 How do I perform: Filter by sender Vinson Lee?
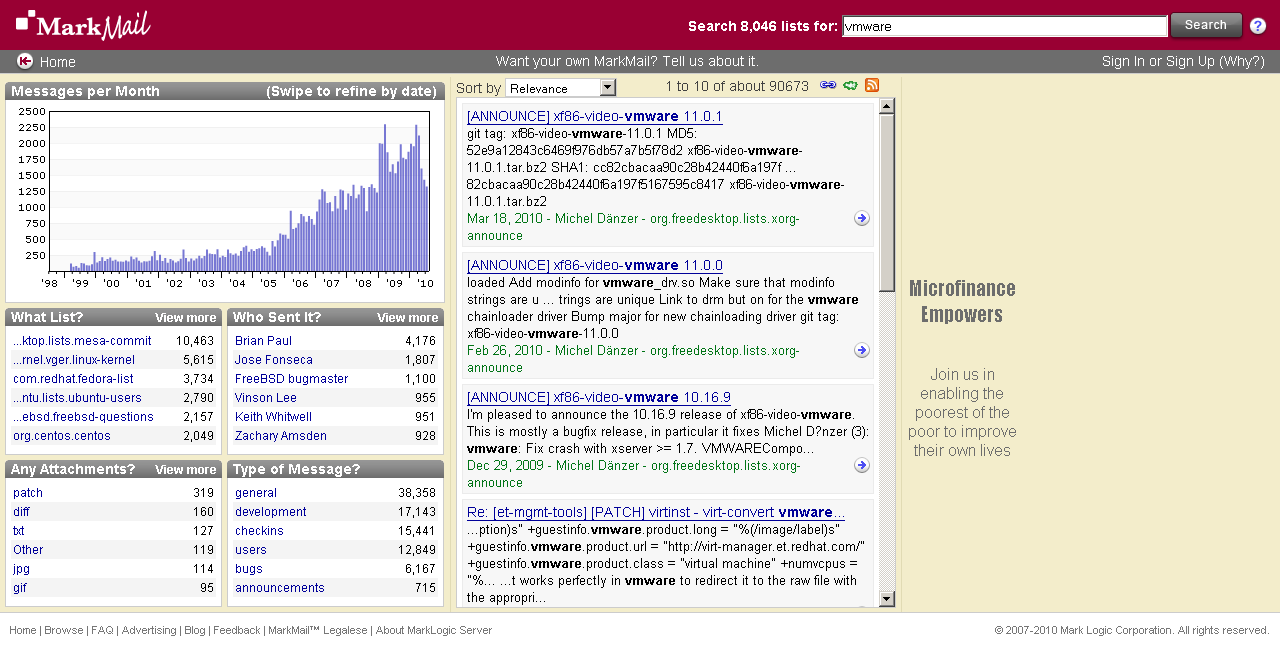[x=266, y=398]
